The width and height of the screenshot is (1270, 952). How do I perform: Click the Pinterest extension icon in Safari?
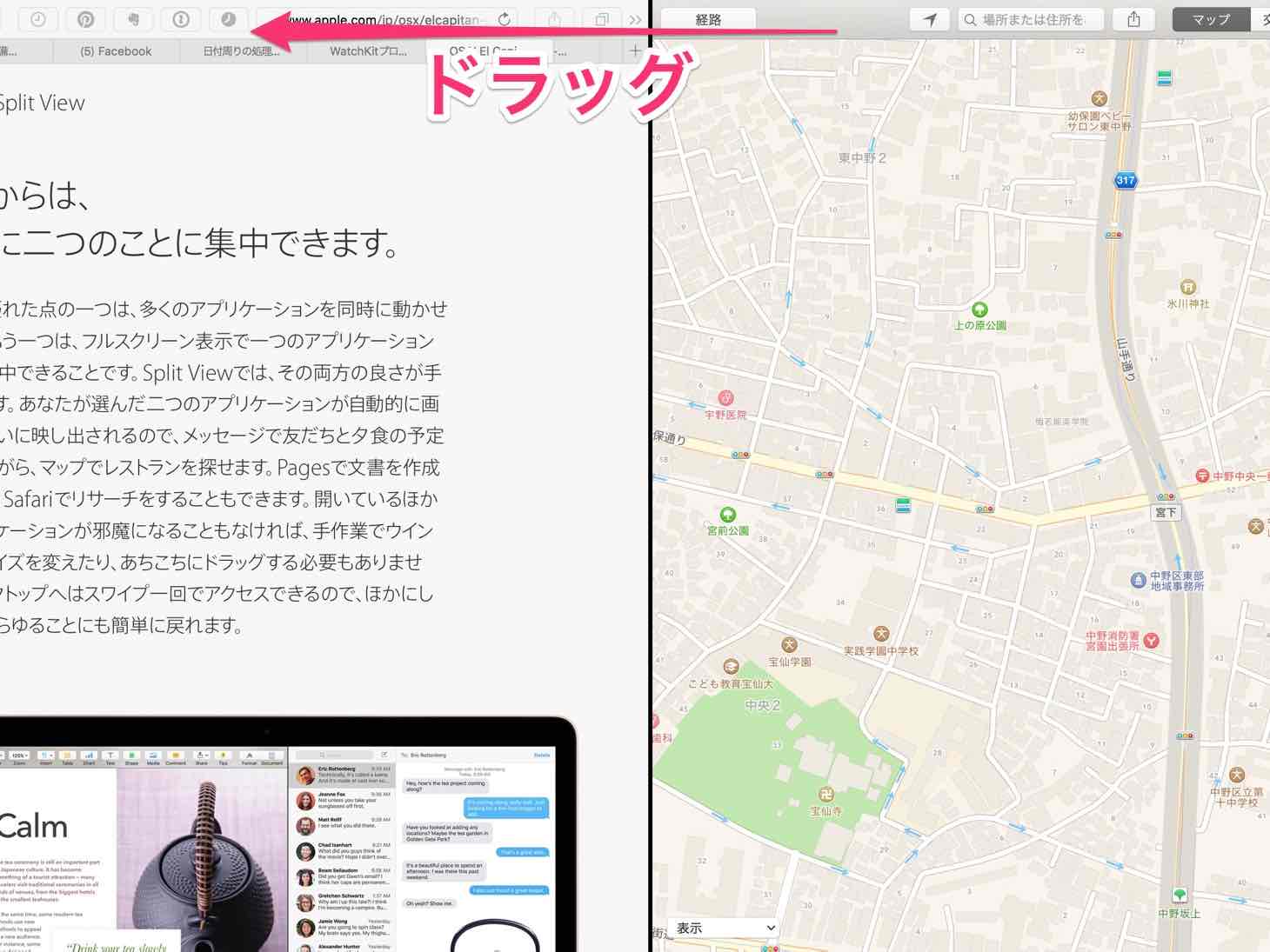85,19
